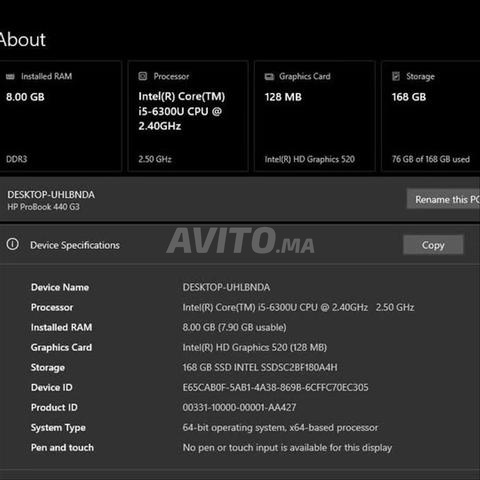
Task: Click the Storage card title
Action: [420, 77]
